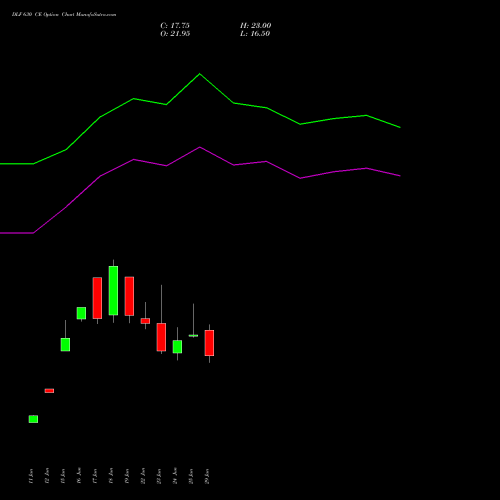This screenshot has width=500, height=500.
Task: Click the red candlestick for 19 Jan
Action: coord(129,296)
